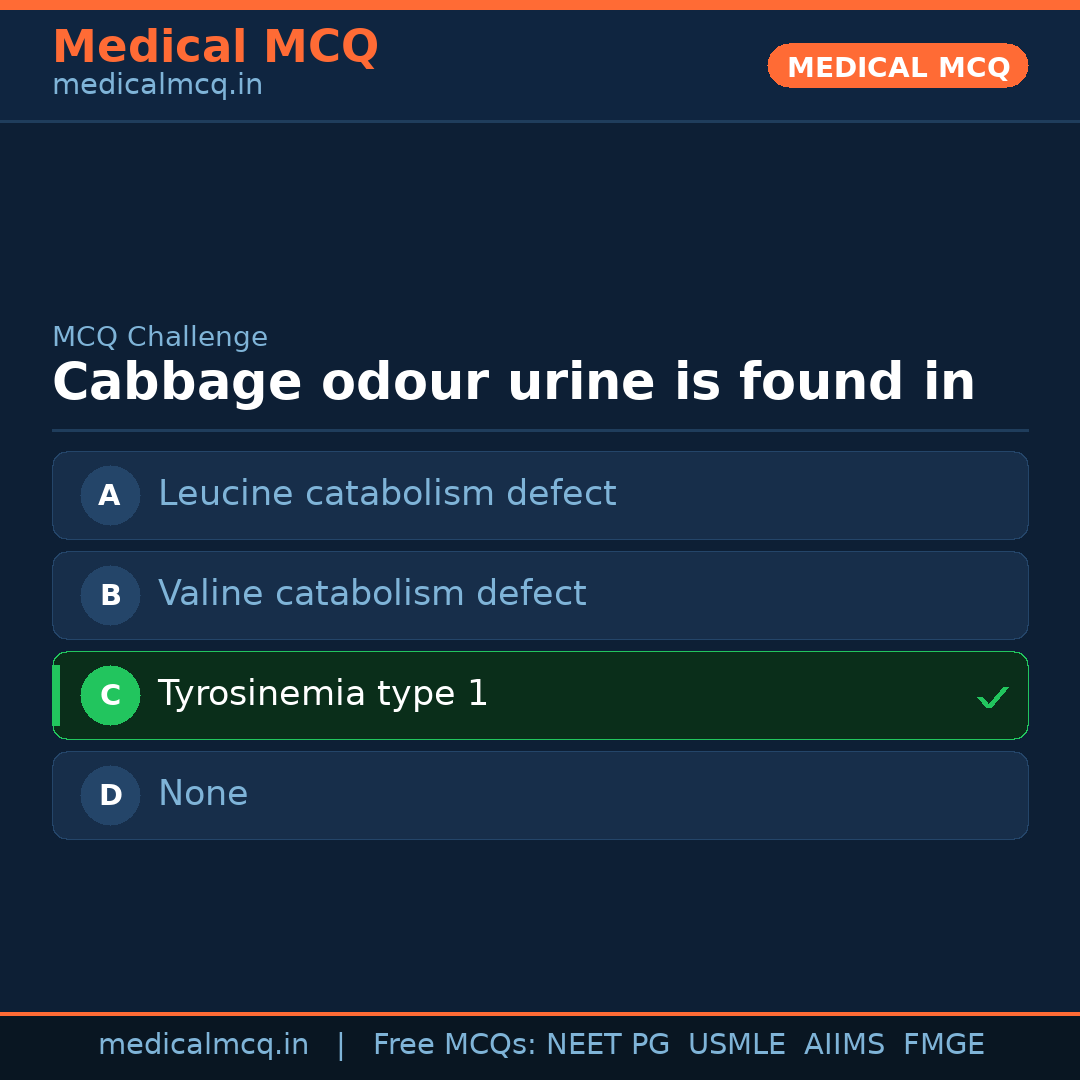The height and width of the screenshot is (1080, 1080).
Task: Click FMGE in the footer
Action: click(x=943, y=1045)
